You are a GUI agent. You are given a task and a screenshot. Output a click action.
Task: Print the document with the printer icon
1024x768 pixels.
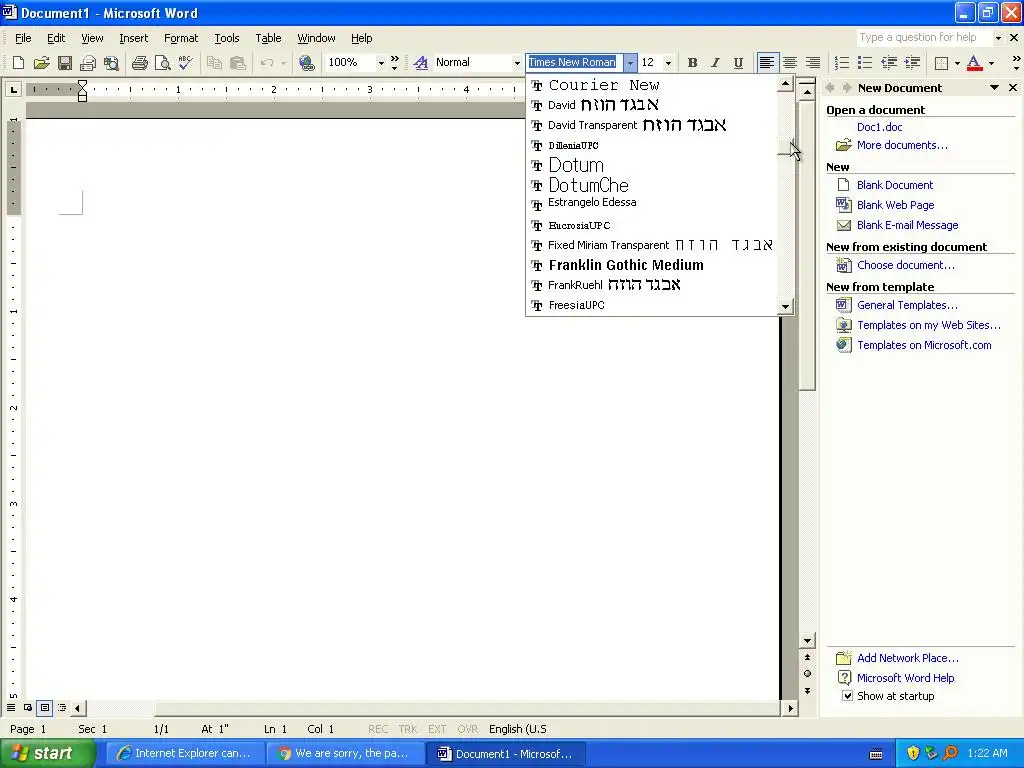click(x=139, y=63)
